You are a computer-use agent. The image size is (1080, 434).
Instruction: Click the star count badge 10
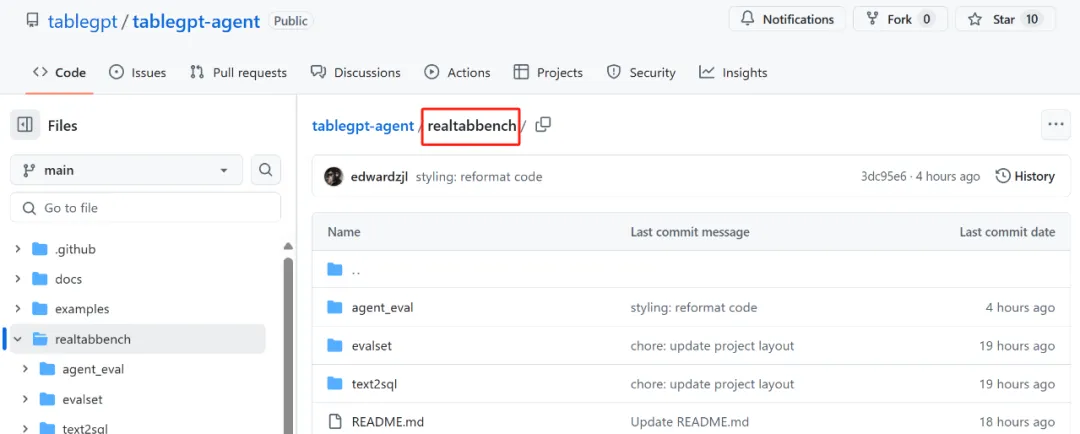pyautogui.click(x=1031, y=19)
